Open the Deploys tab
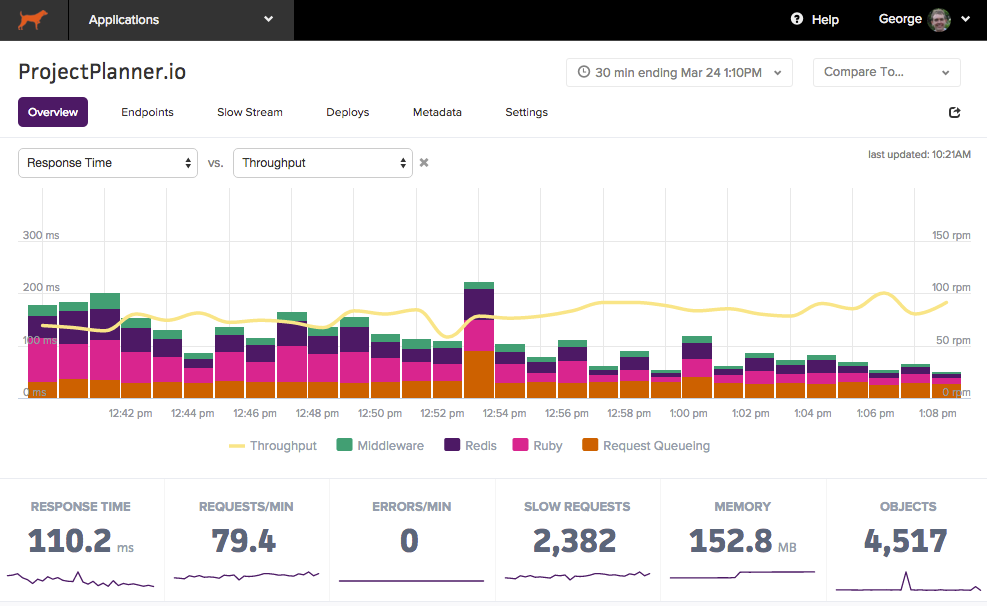The width and height of the screenshot is (987, 606). [347, 112]
